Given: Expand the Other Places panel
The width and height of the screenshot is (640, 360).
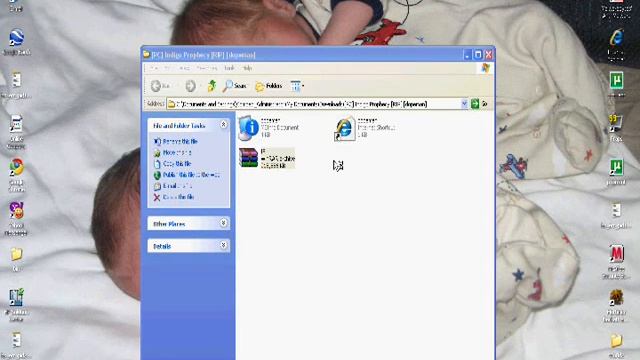Looking at the screenshot, I should [x=223, y=223].
